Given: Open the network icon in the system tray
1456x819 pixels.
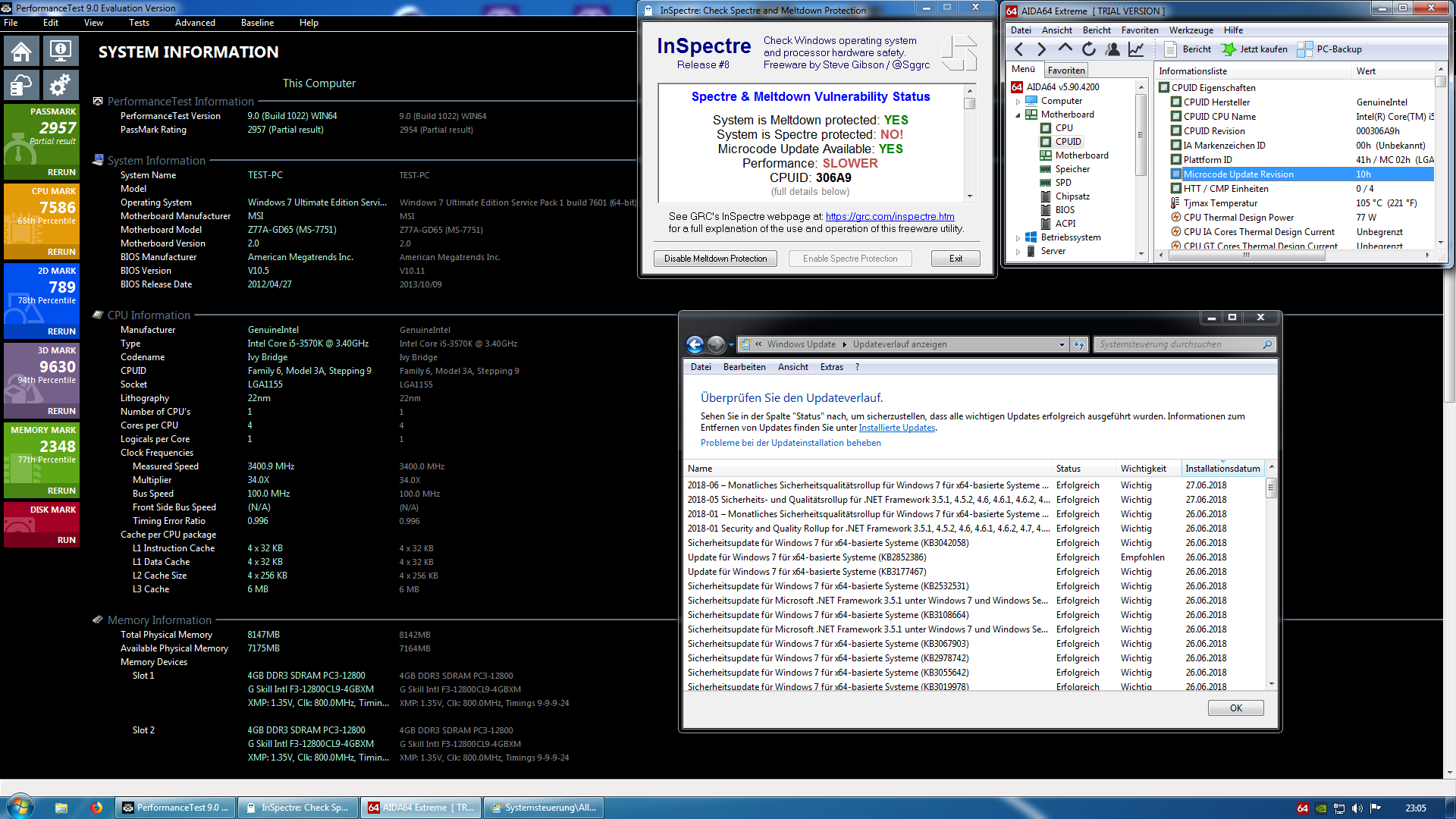Looking at the screenshot, I should pos(1339,808).
